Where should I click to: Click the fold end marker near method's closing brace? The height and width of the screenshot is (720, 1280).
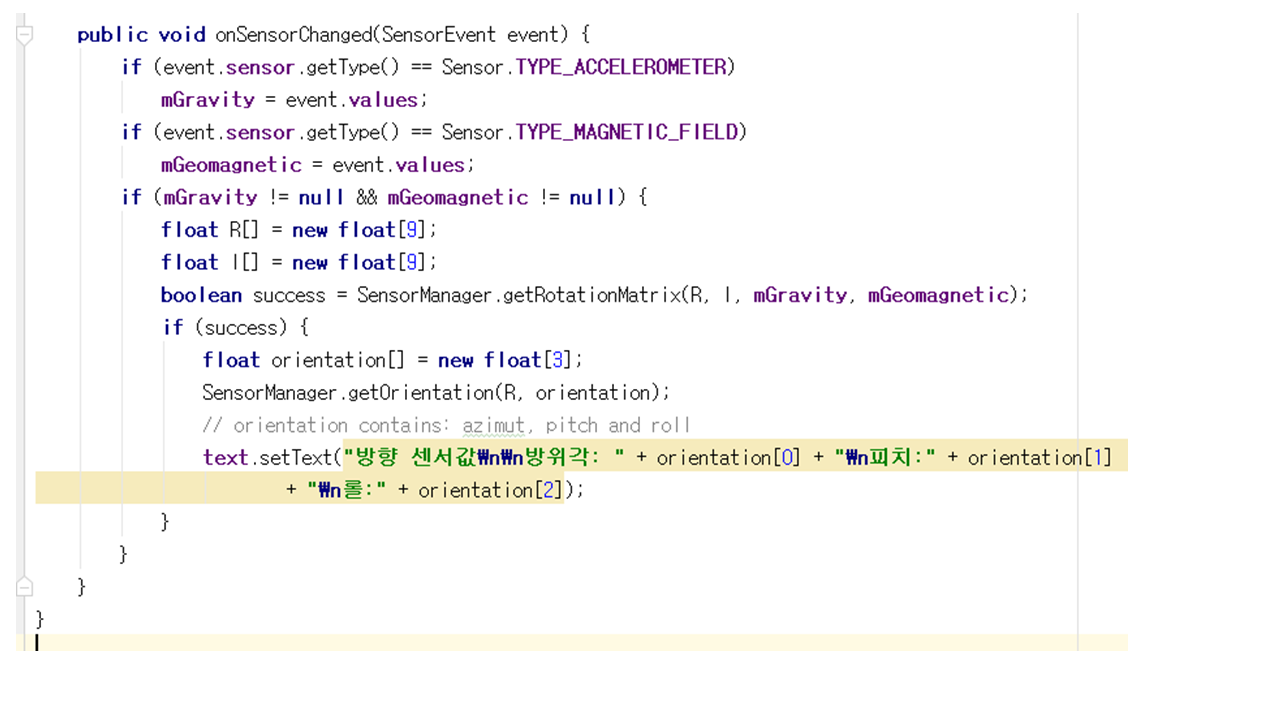point(25,586)
